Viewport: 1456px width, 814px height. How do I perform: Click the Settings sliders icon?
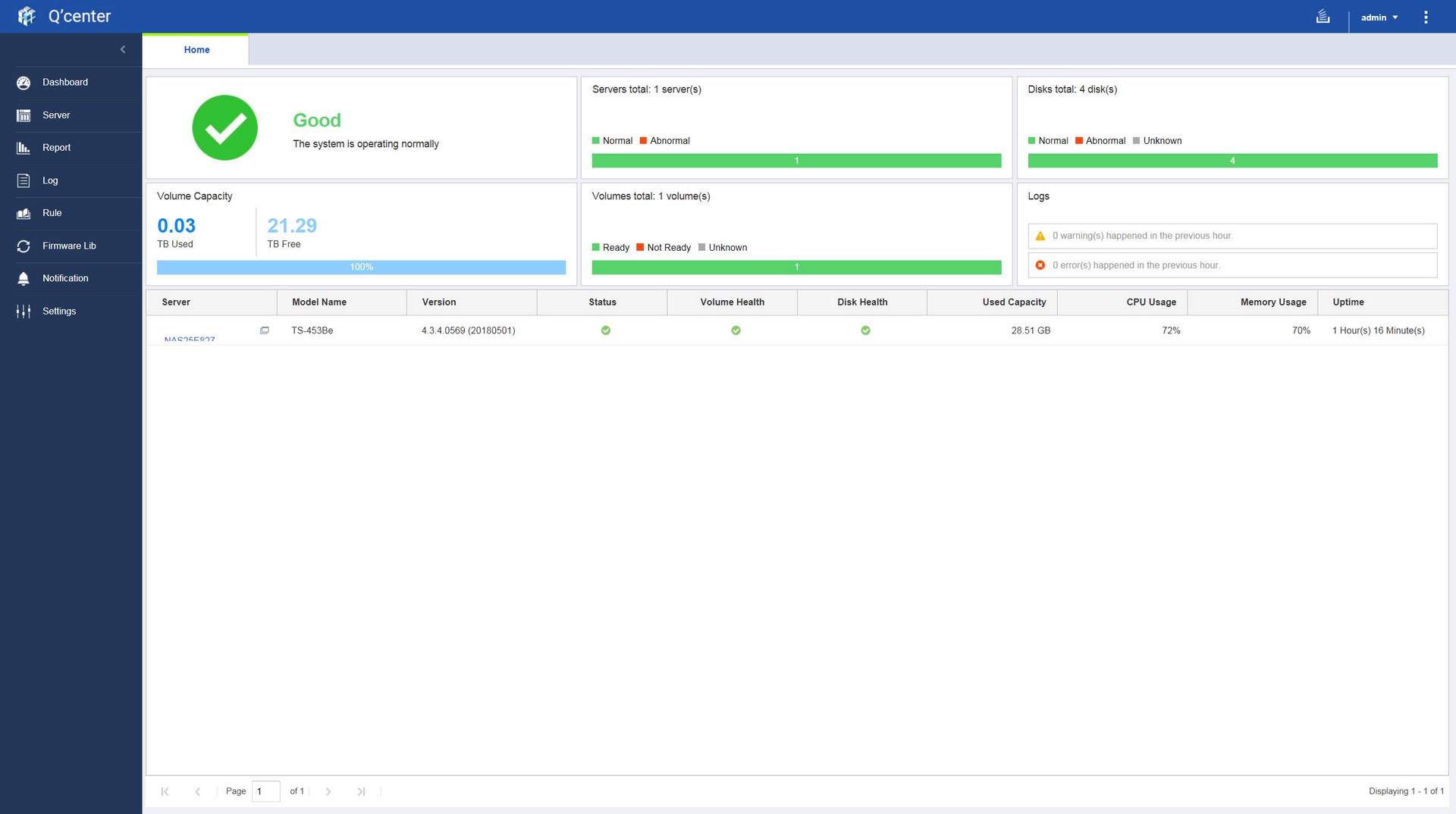click(24, 311)
